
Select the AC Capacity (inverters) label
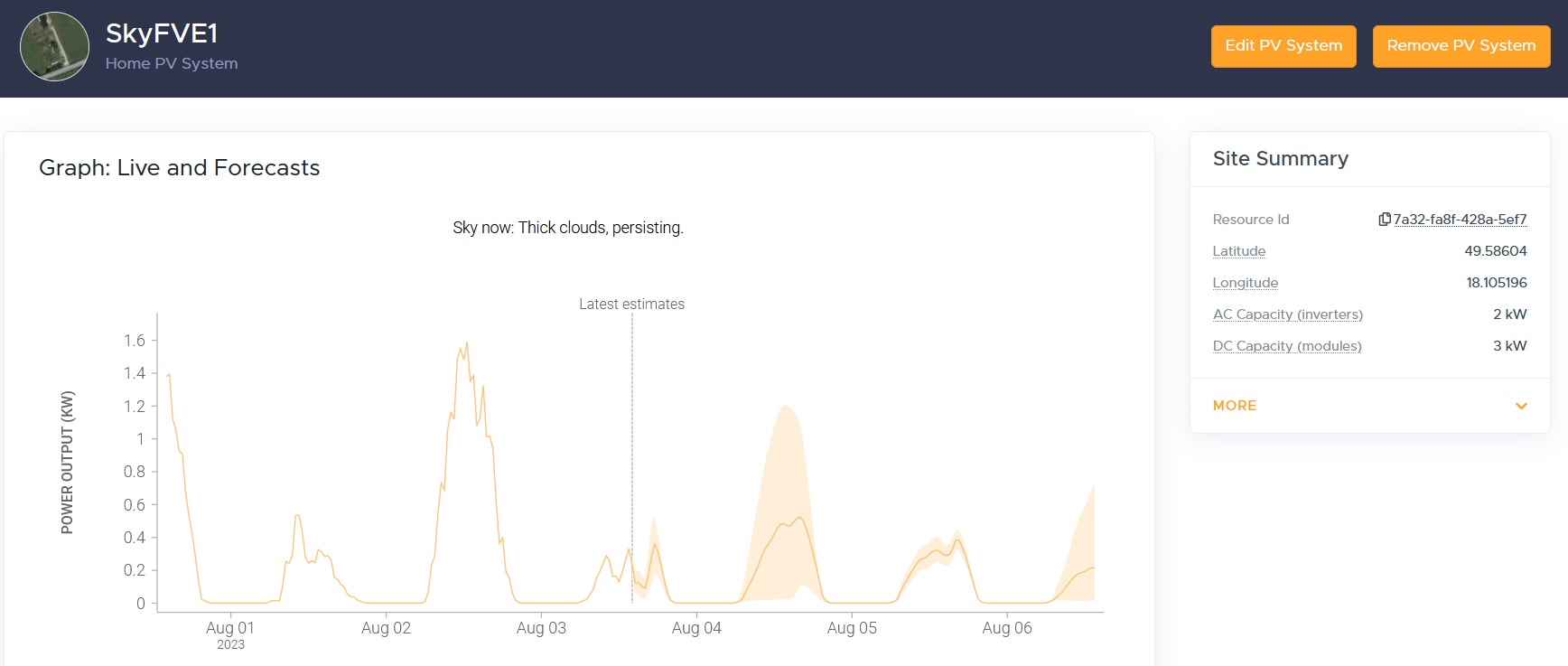coord(1287,314)
